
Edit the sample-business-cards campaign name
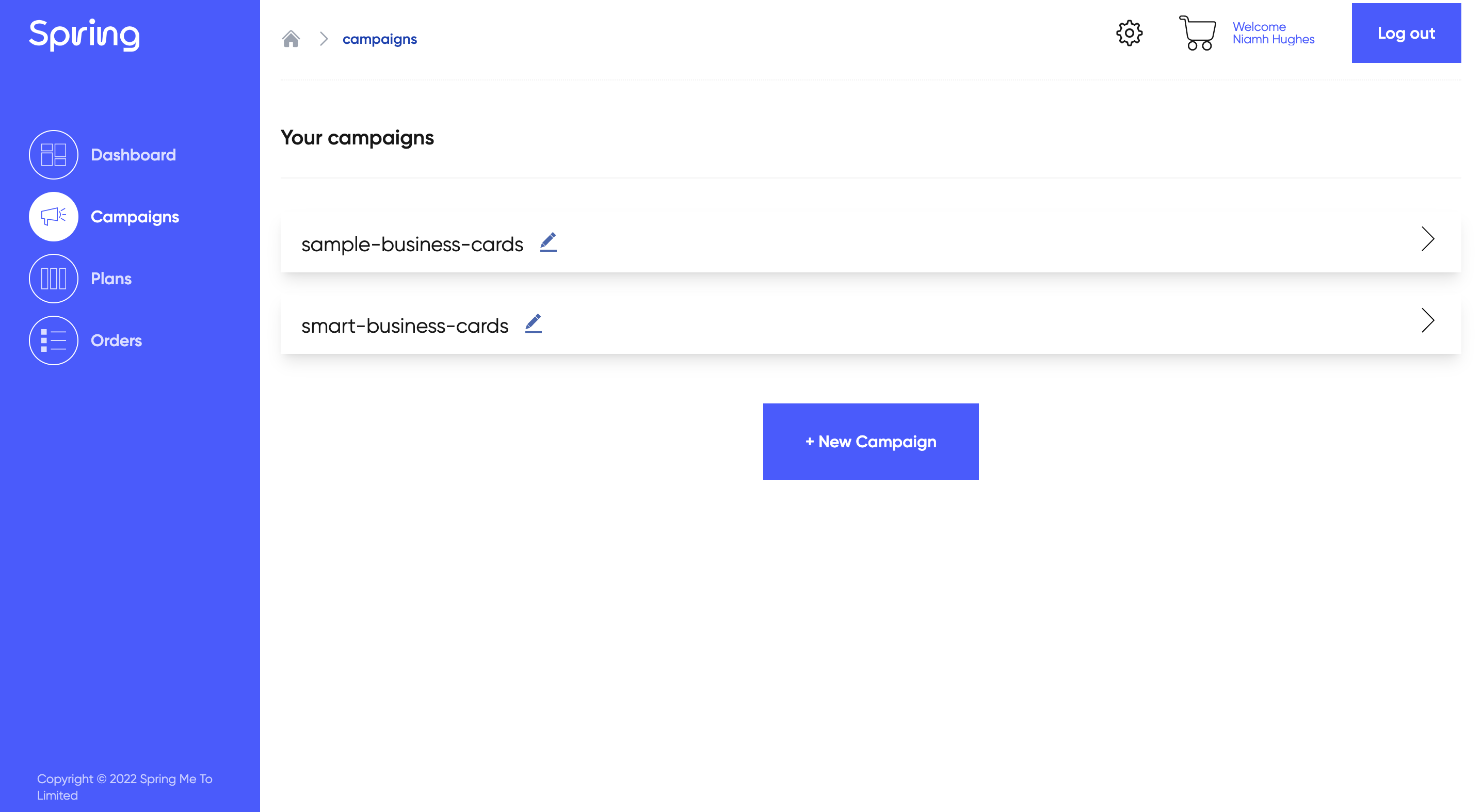click(x=549, y=242)
